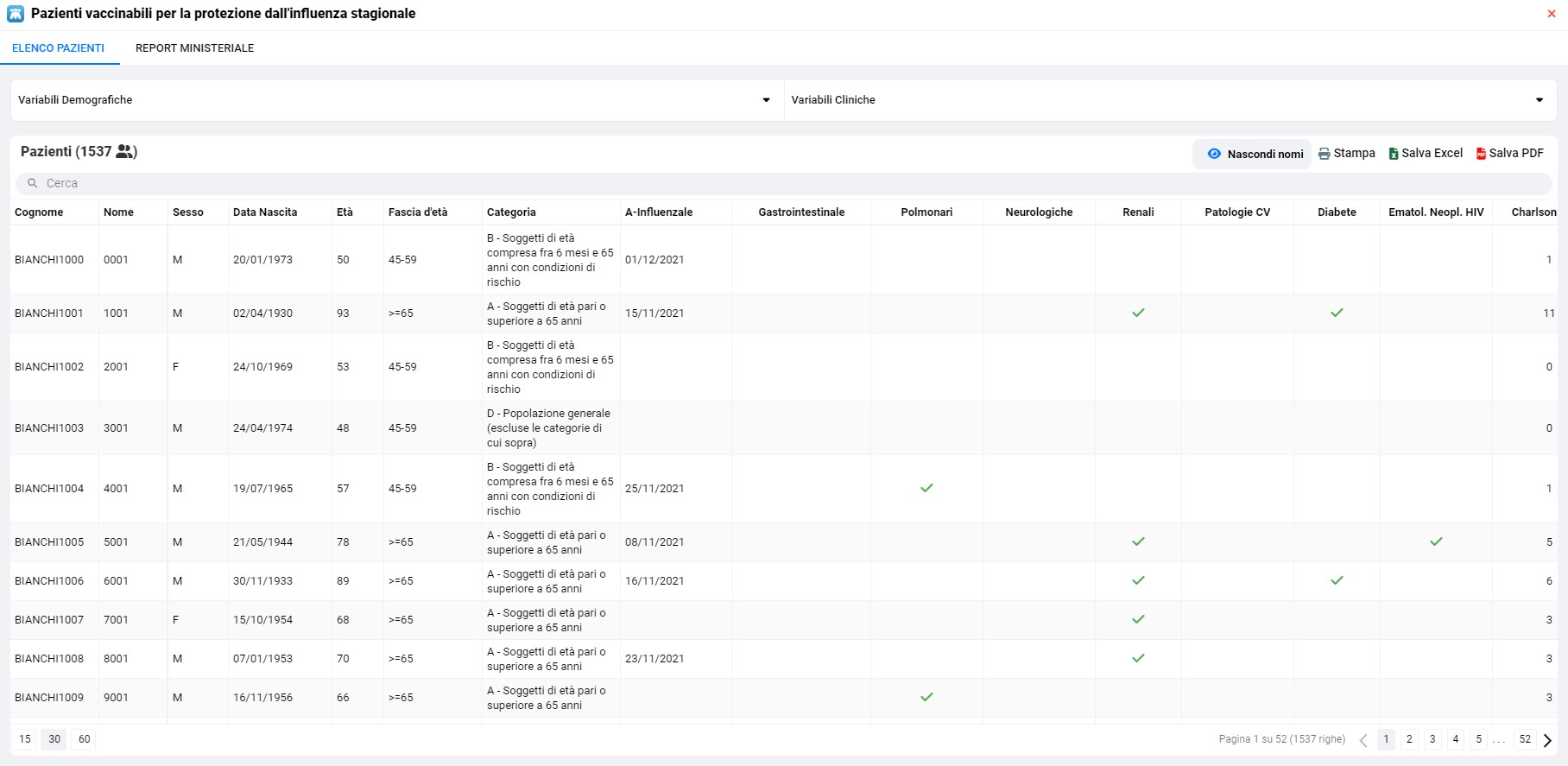Click the magnifier icon in search bar
Viewport: 1568px width, 766px height.
pyautogui.click(x=33, y=183)
